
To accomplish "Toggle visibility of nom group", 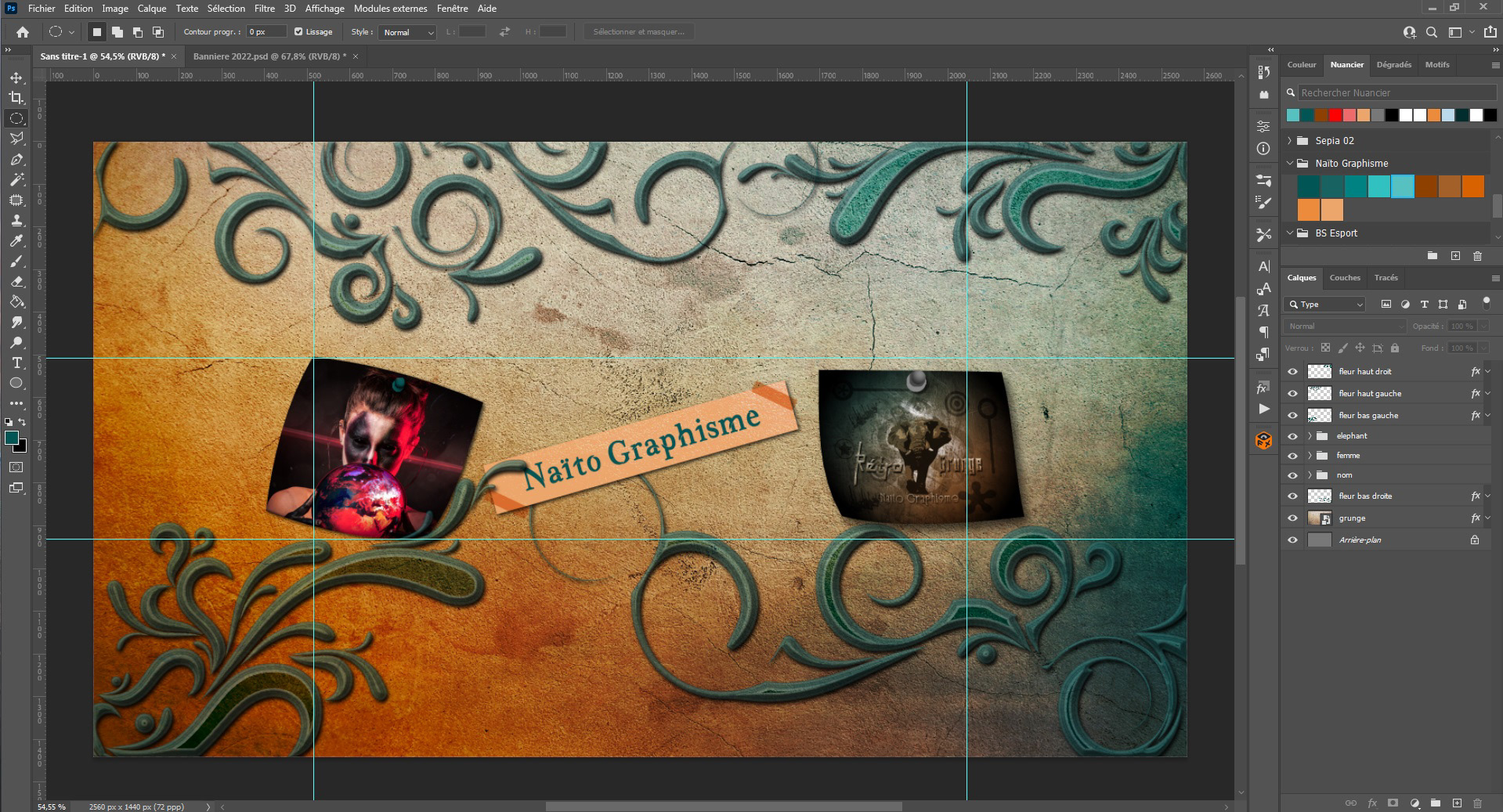I will coord(1293,475).
